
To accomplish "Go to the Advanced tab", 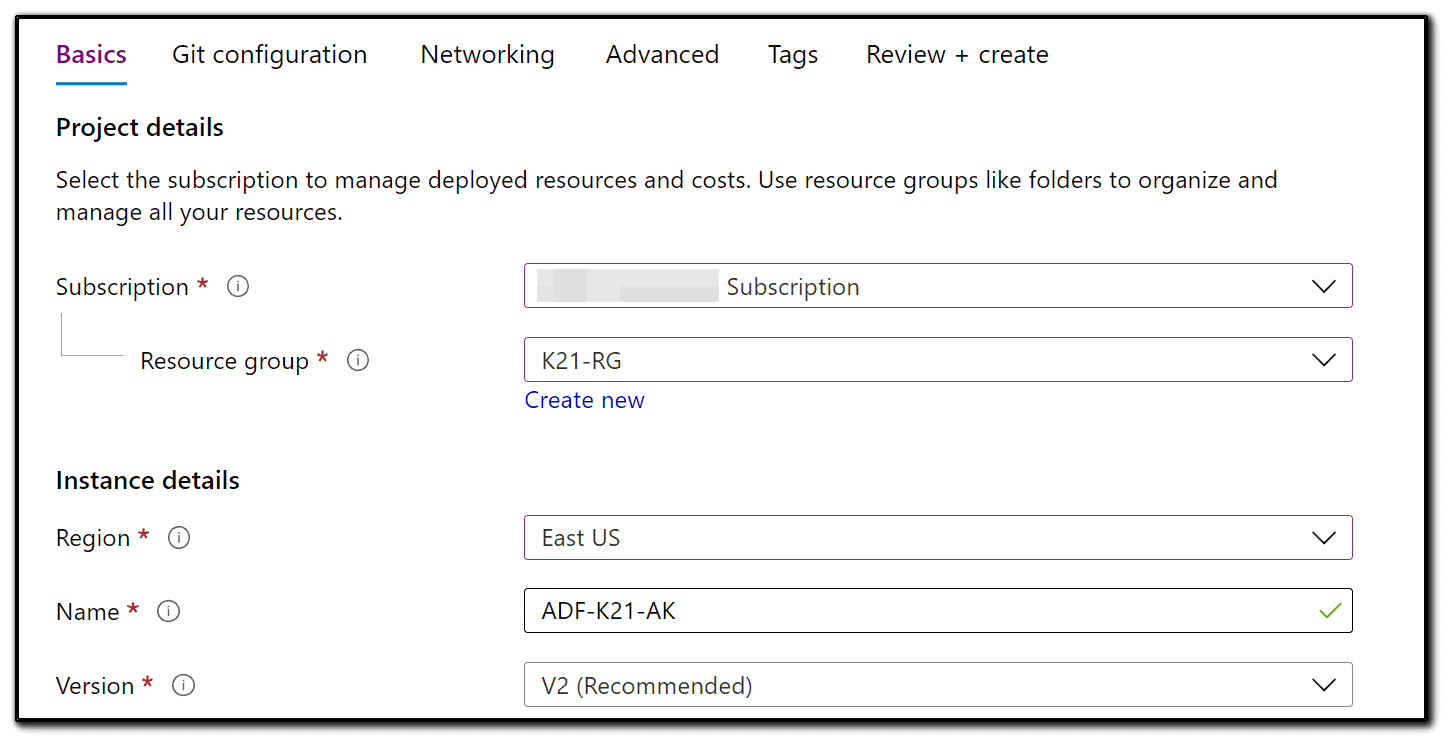I will 662,54.
